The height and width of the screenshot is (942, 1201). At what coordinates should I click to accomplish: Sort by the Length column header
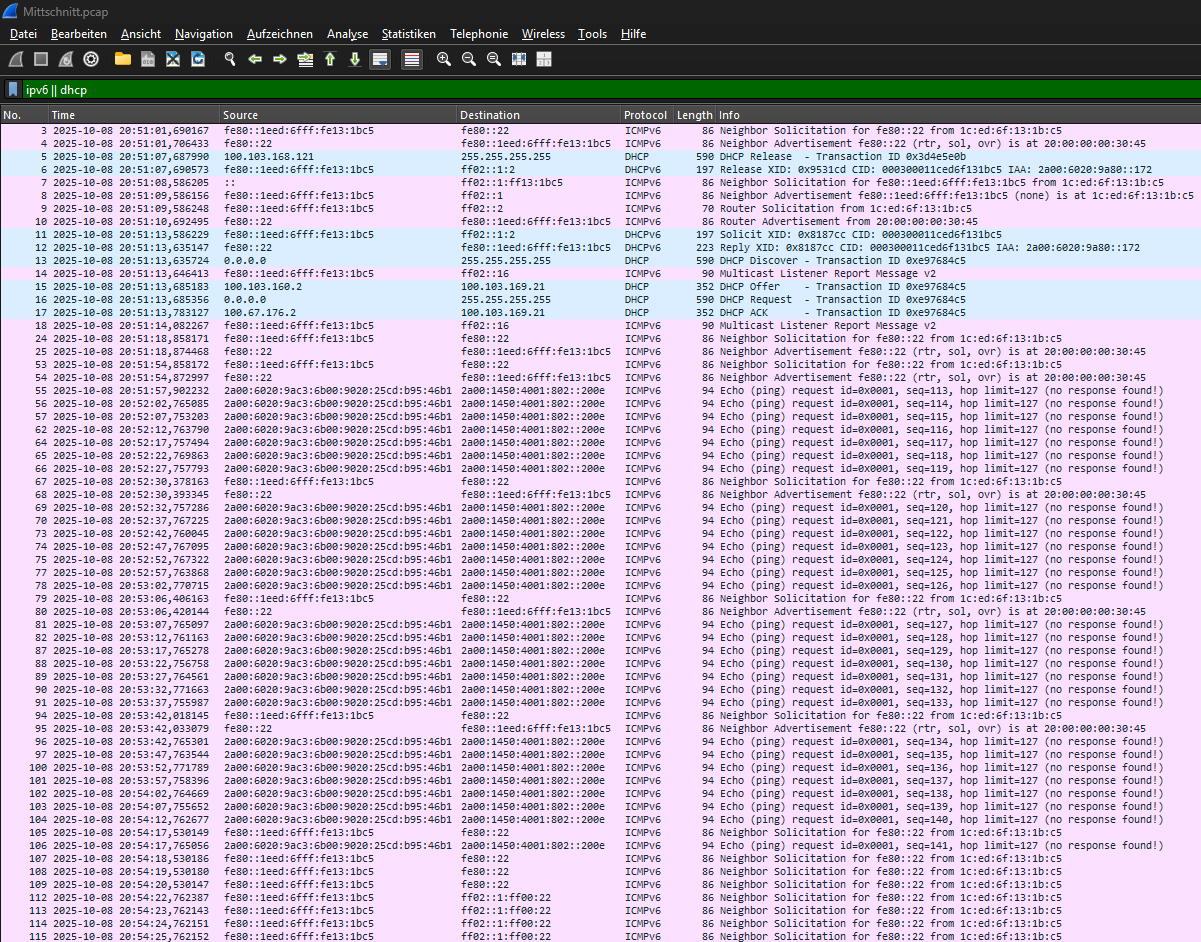695,115
